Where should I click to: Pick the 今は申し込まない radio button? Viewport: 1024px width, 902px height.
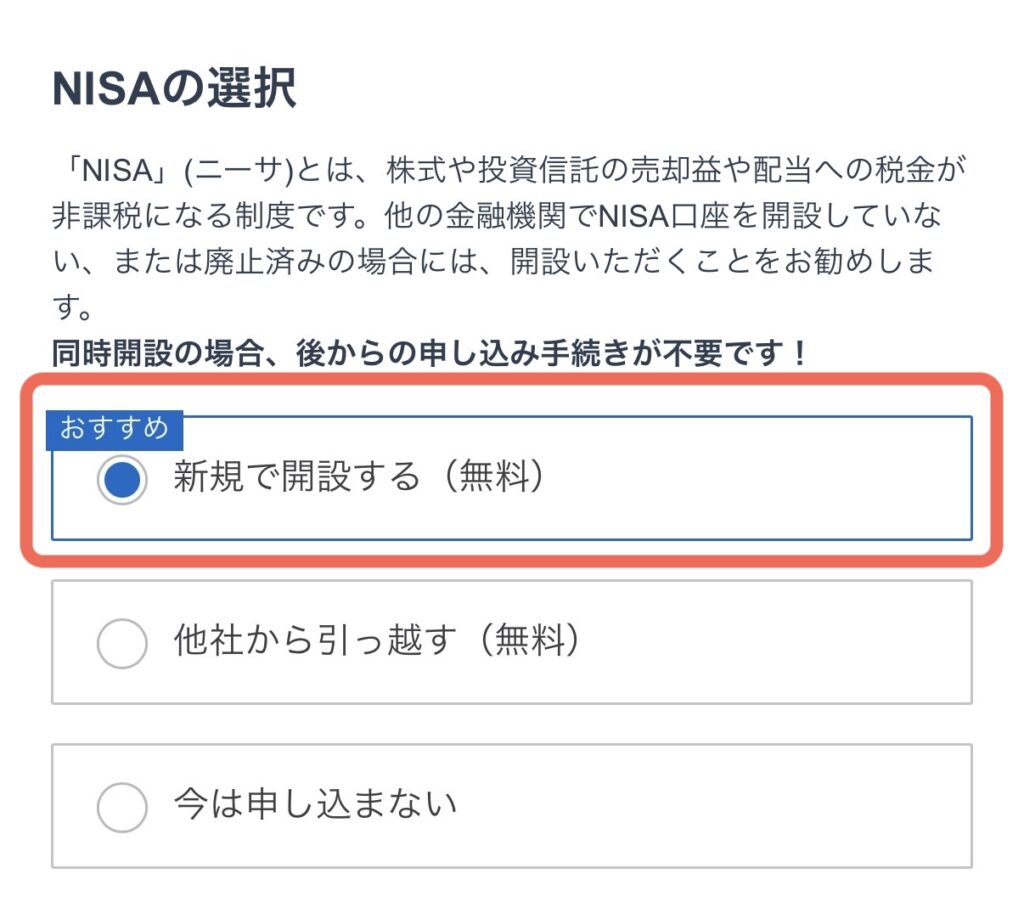pos(122,806)
